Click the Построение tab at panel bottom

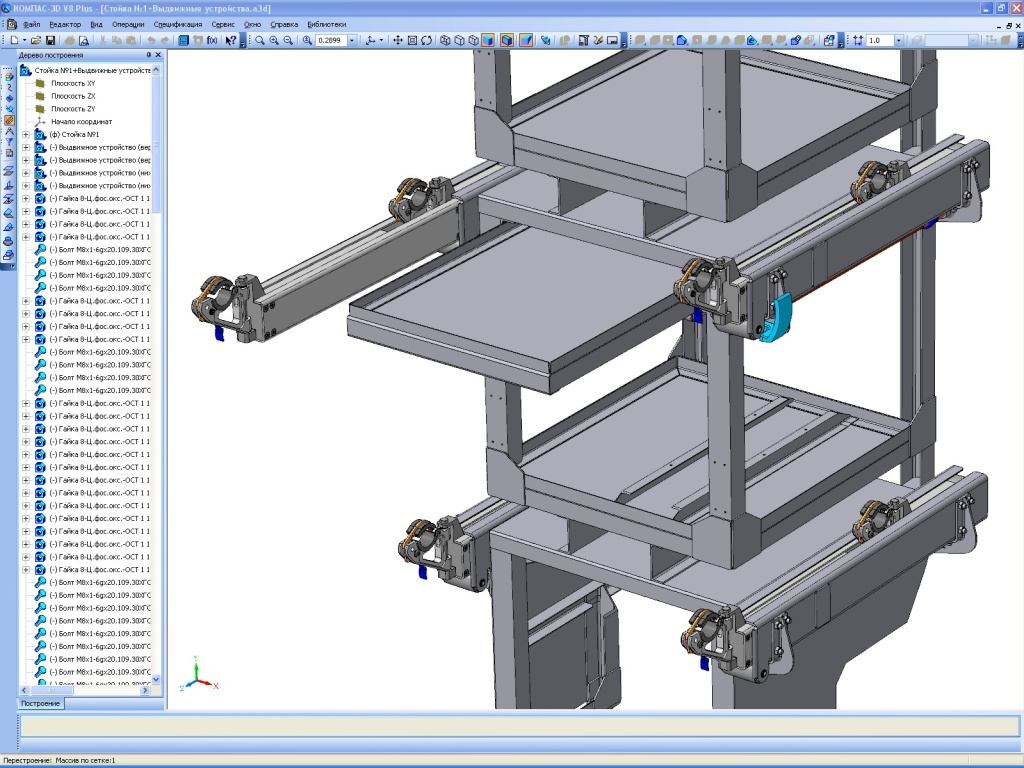[41, 704]
